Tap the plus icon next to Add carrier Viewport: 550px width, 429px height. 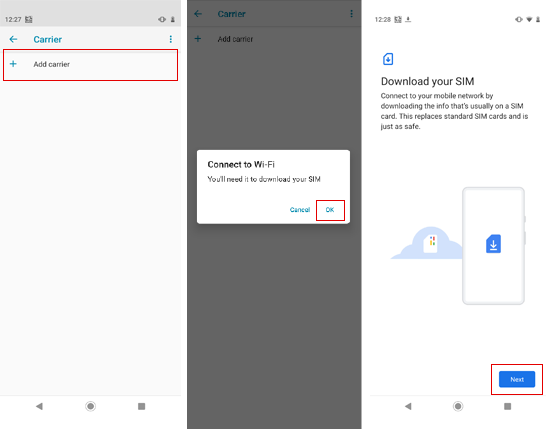pos(13,64)
